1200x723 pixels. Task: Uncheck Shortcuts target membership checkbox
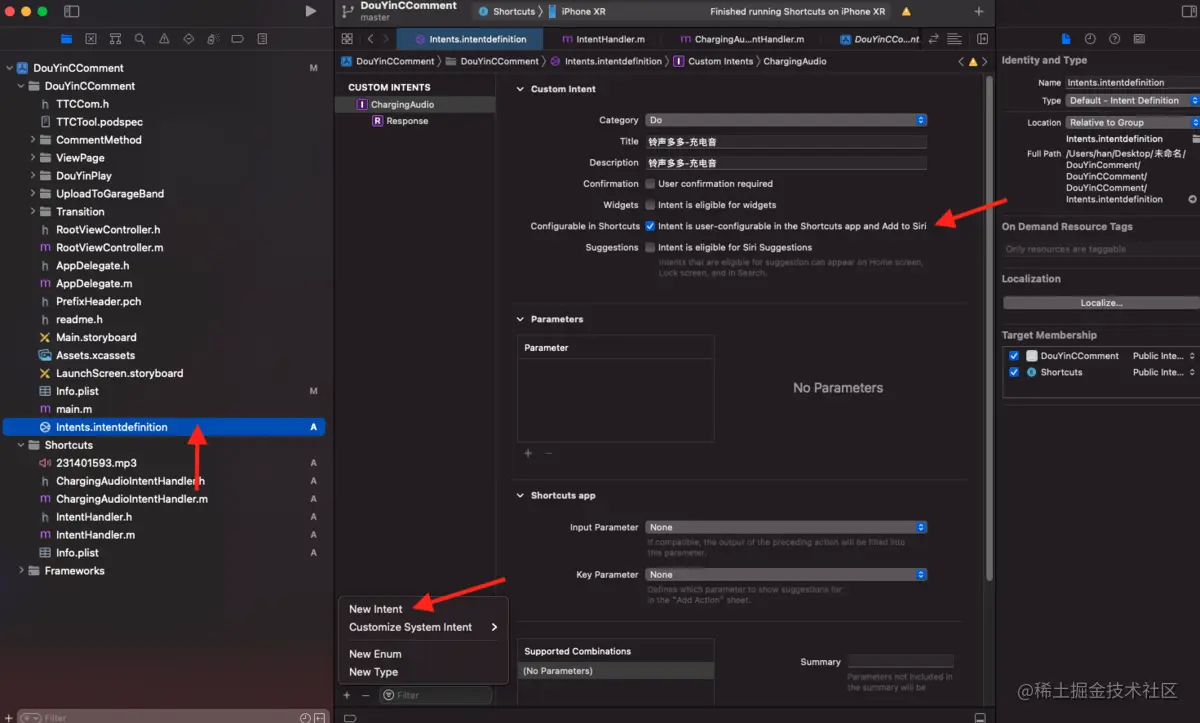coord(1014,372)
